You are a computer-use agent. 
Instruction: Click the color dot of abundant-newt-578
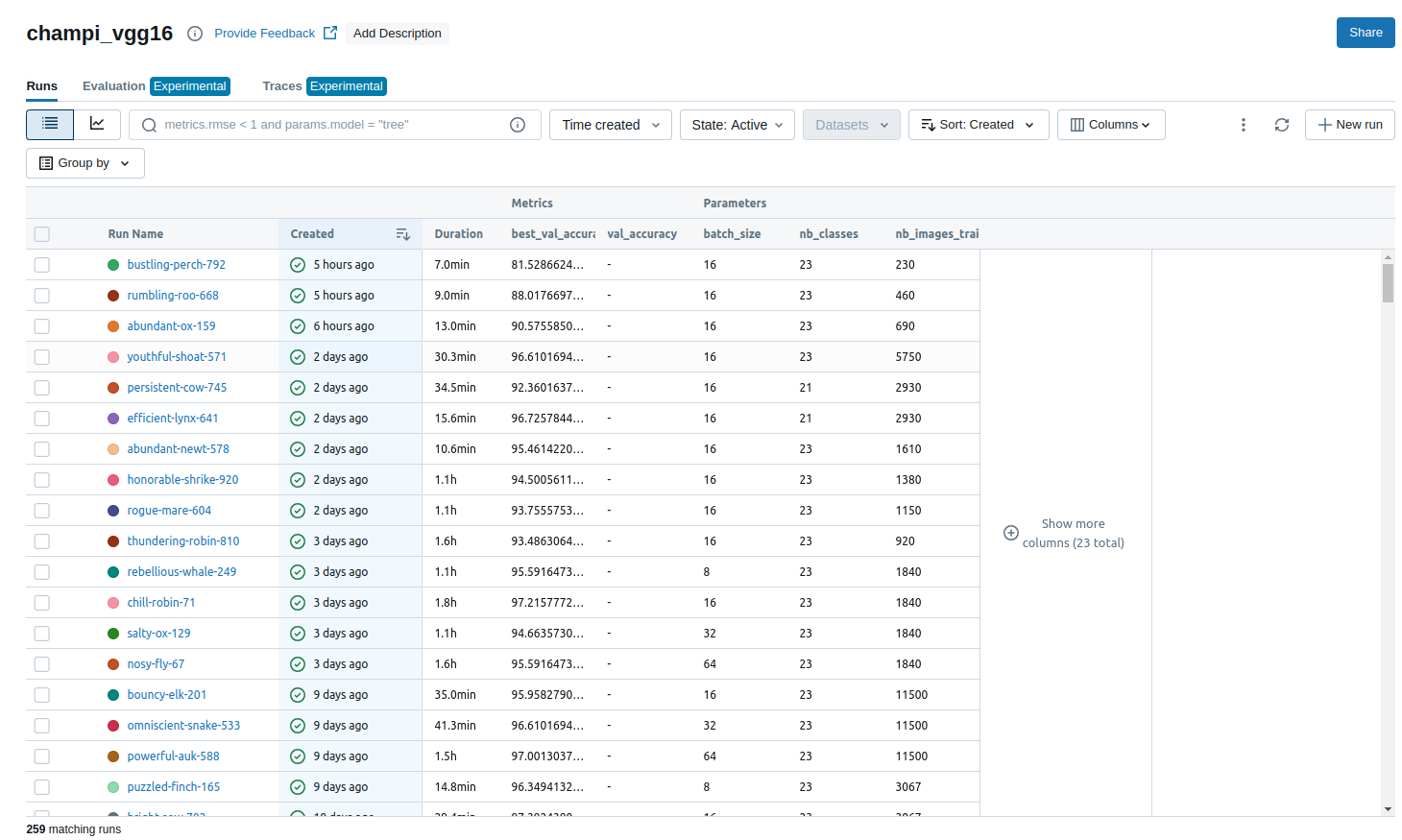(113, 449)
